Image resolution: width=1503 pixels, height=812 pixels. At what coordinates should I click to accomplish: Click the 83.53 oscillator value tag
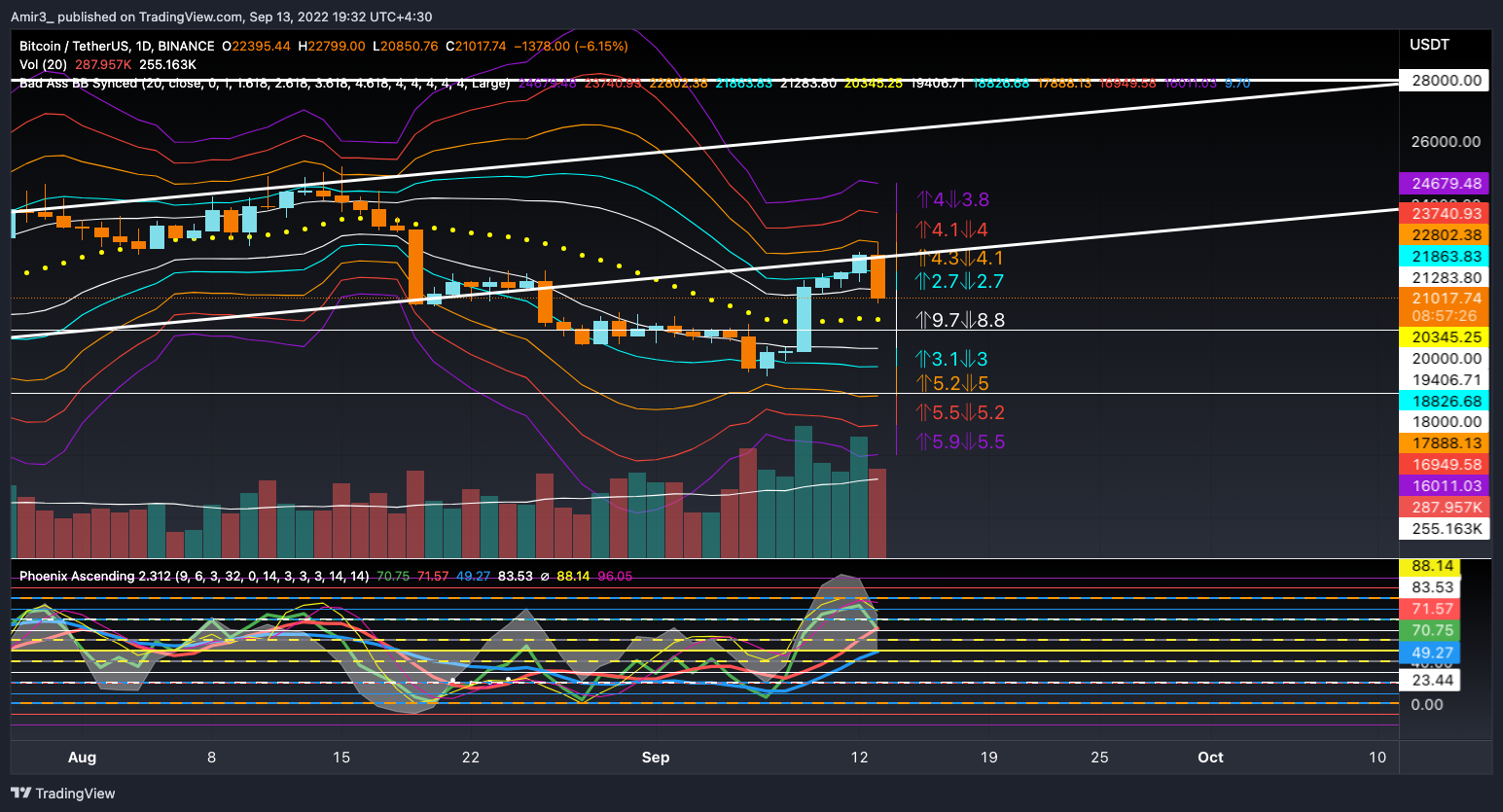click(1431, 587)
